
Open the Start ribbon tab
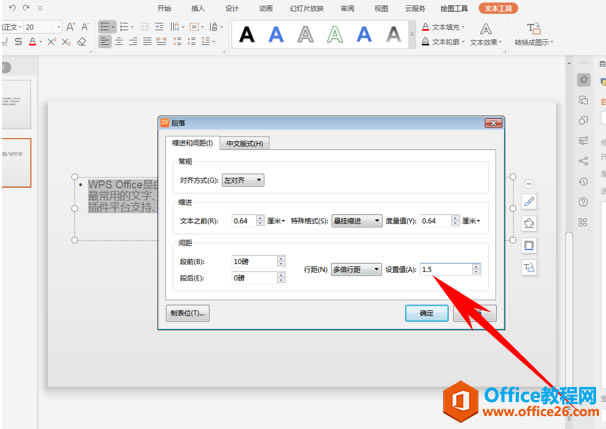(164, 8)
